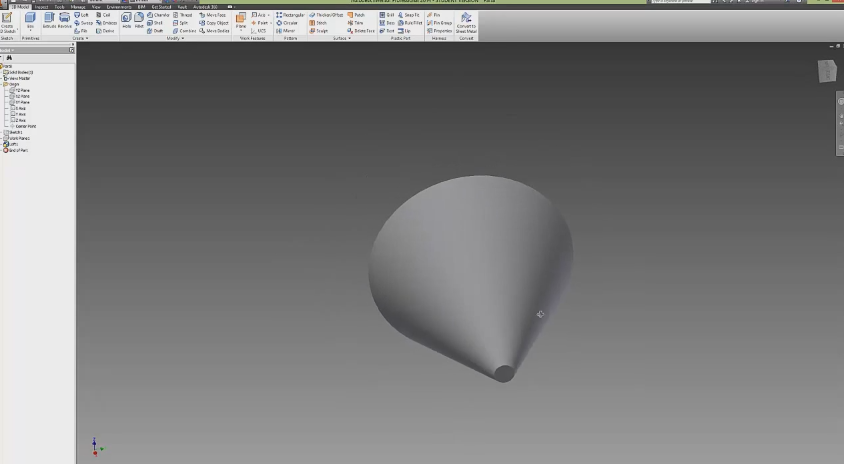The height and width of the screenshot is (464, 844).
Task: Choose the Lip tool
Action: click(404, 31)
